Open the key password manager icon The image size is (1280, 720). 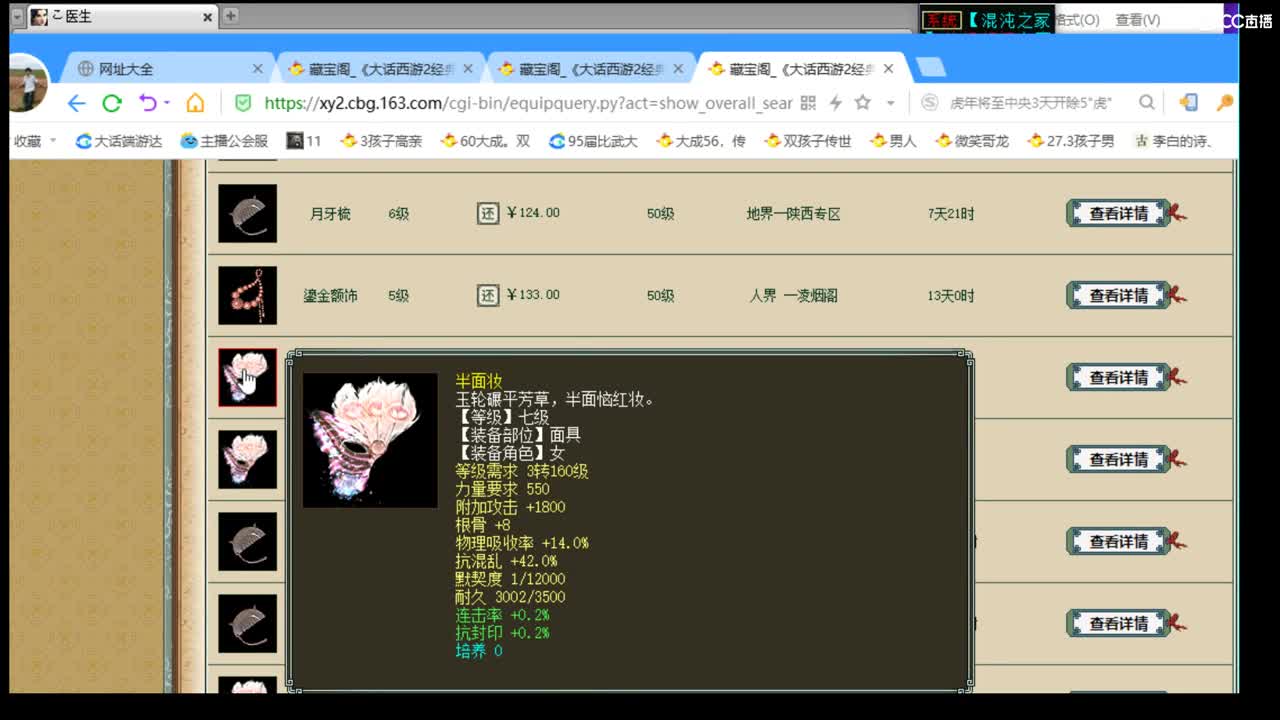point(1224,102)
